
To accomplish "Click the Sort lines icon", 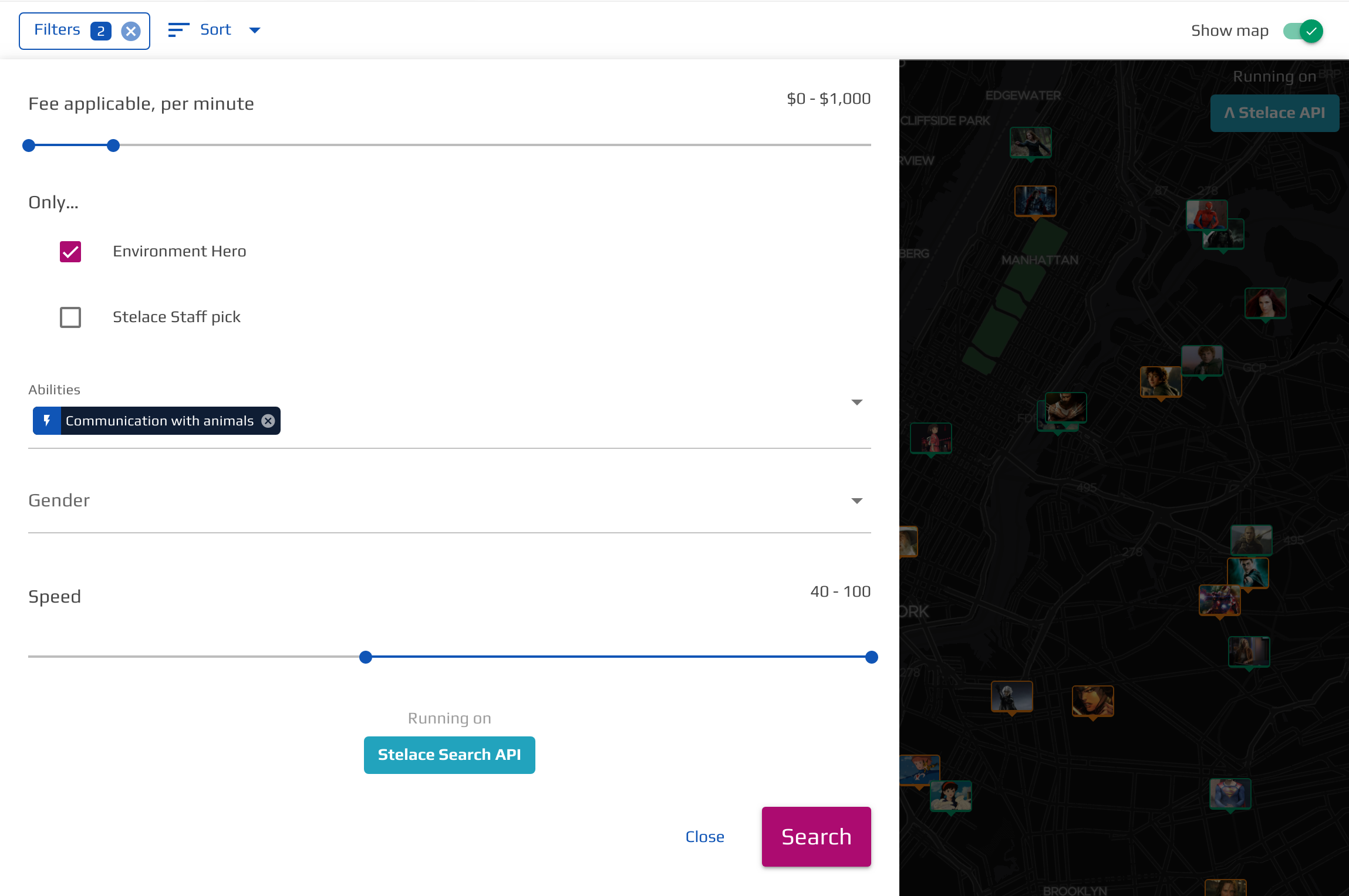I will [178, 30].
